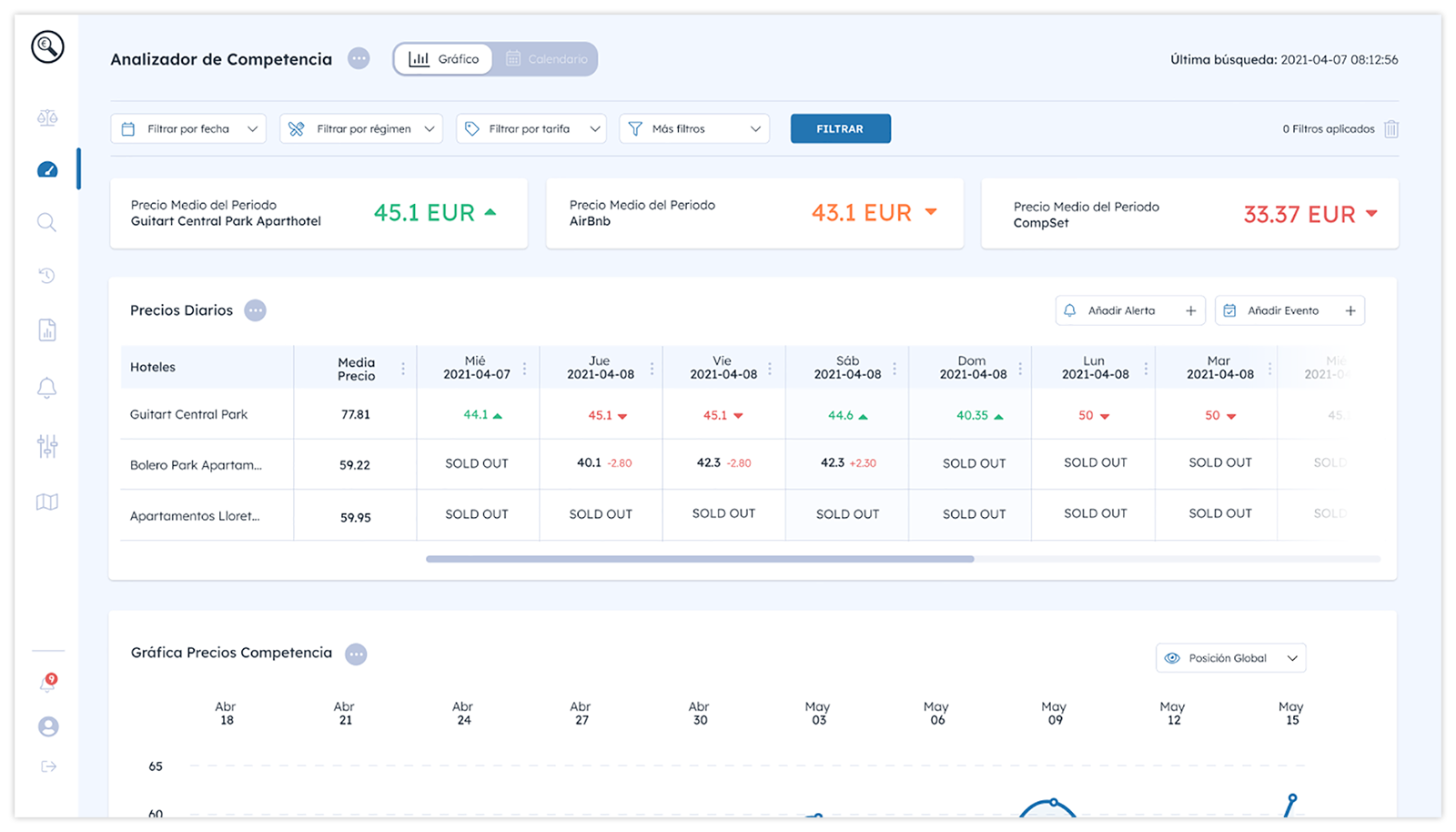The image size is (1456, 832).
Task: Clear applied filters with trash icon
Action: tap(1391, 129)
